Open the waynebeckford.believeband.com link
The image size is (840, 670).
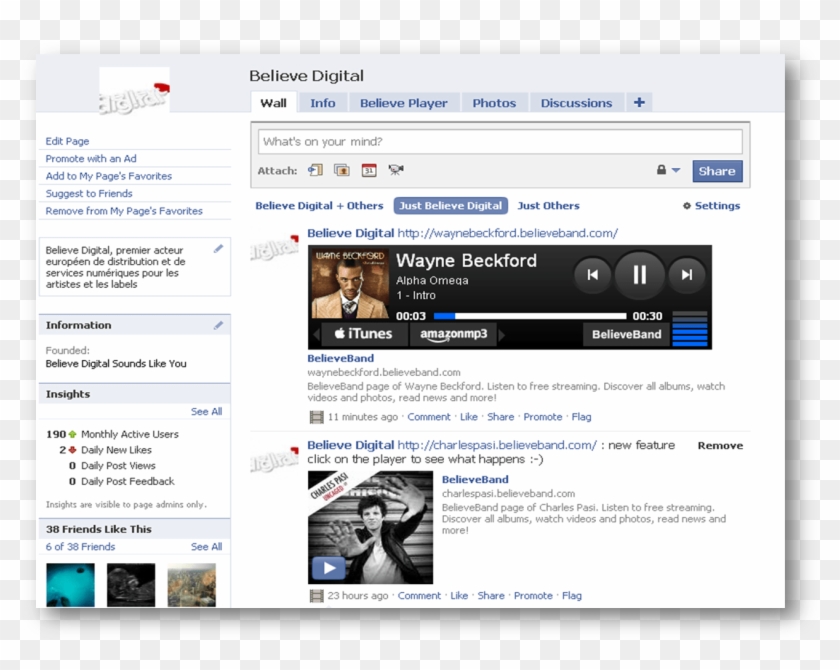click(507, 233)
